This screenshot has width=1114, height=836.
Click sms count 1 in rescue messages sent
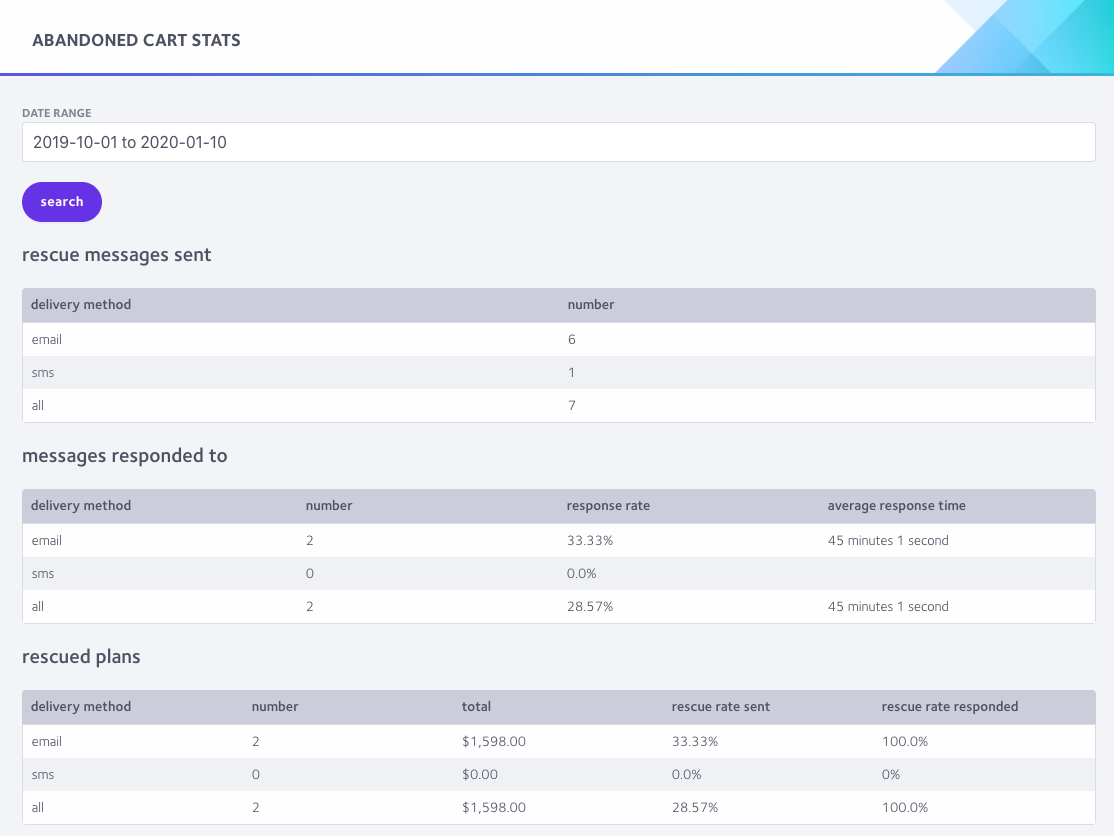571,372
